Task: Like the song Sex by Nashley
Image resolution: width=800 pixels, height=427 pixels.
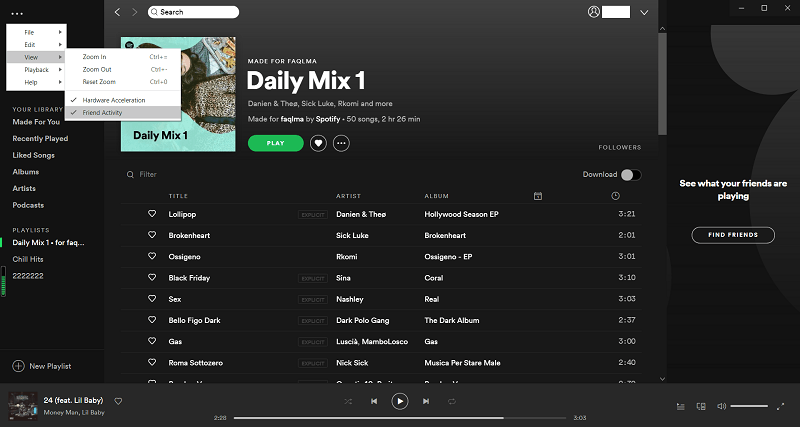Action: tap(152, 298)
